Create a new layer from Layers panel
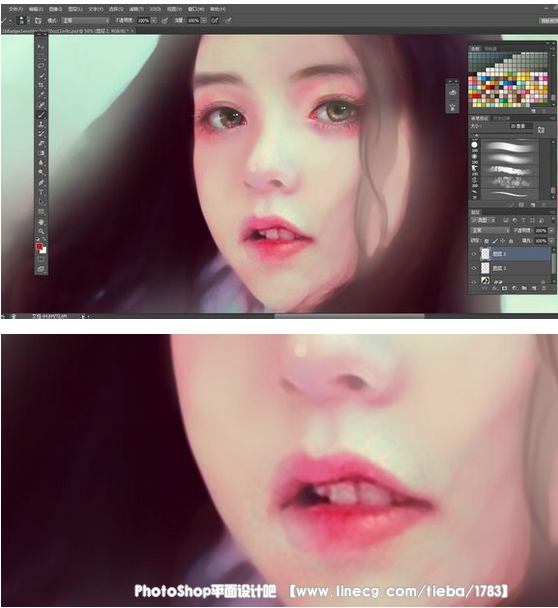The height and width of the screenshot is (608, 558). point(534,288)
